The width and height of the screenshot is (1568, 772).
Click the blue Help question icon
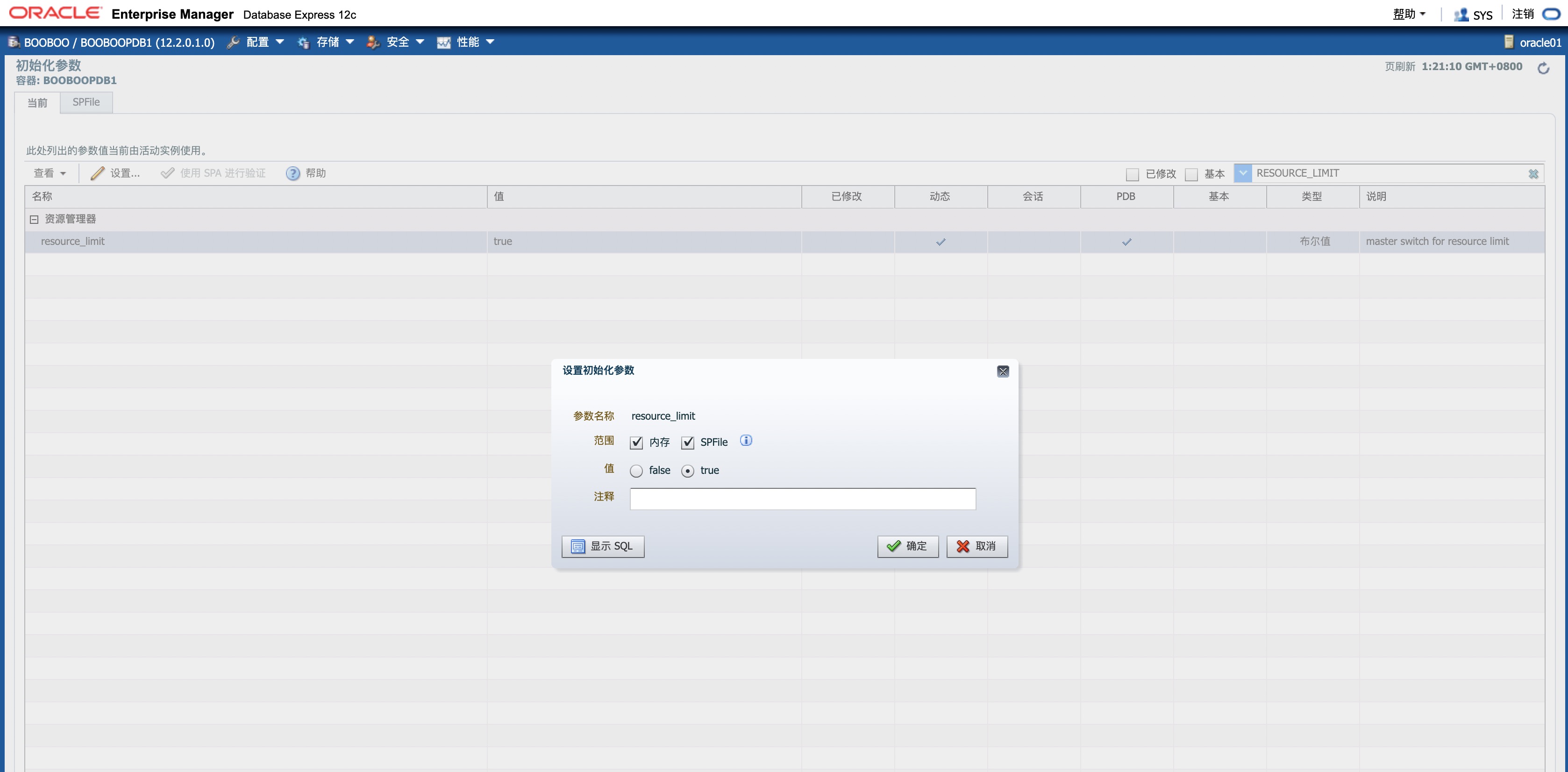click(x=293, y=173)
